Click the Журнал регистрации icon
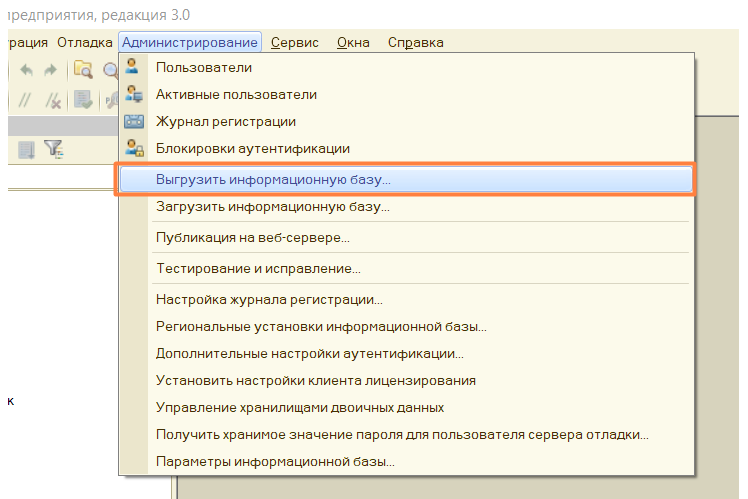The width and height of the screenshot is (748, 499). click(134, 121)
